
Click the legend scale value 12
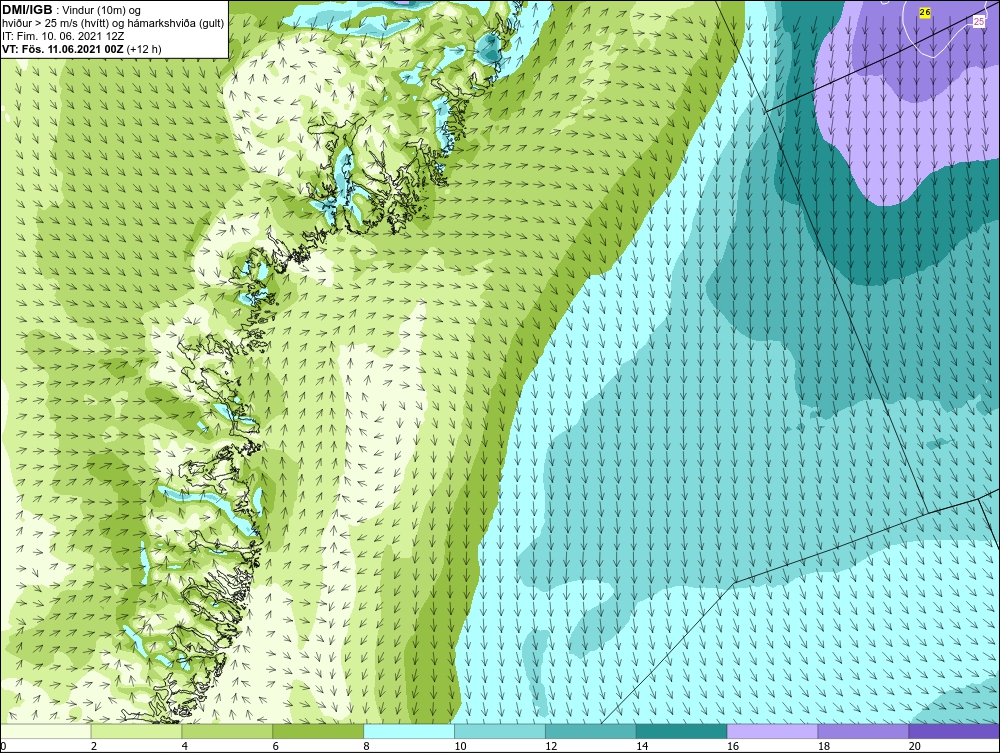coord(551,747)
